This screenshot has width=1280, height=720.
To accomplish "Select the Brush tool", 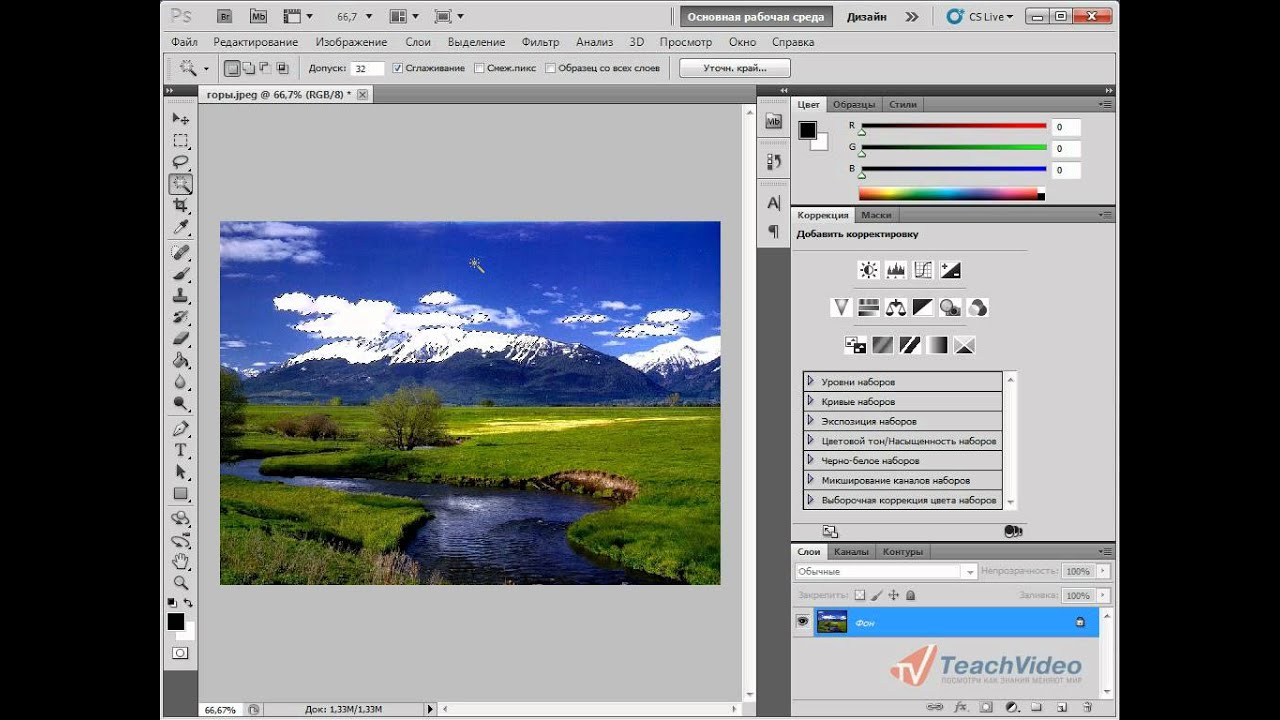I will point(181,273).
